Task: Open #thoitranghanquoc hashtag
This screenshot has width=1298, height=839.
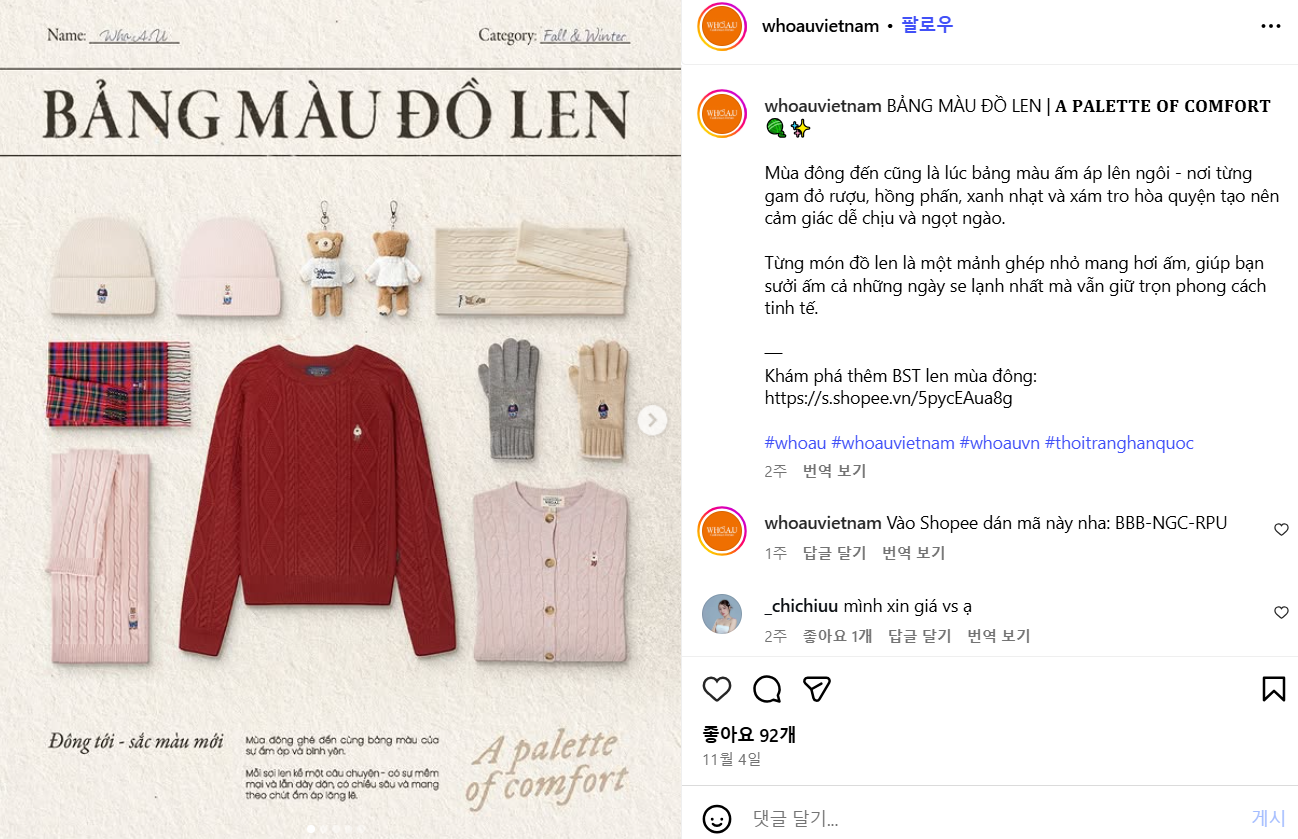Action: (x=1119, y=443)
